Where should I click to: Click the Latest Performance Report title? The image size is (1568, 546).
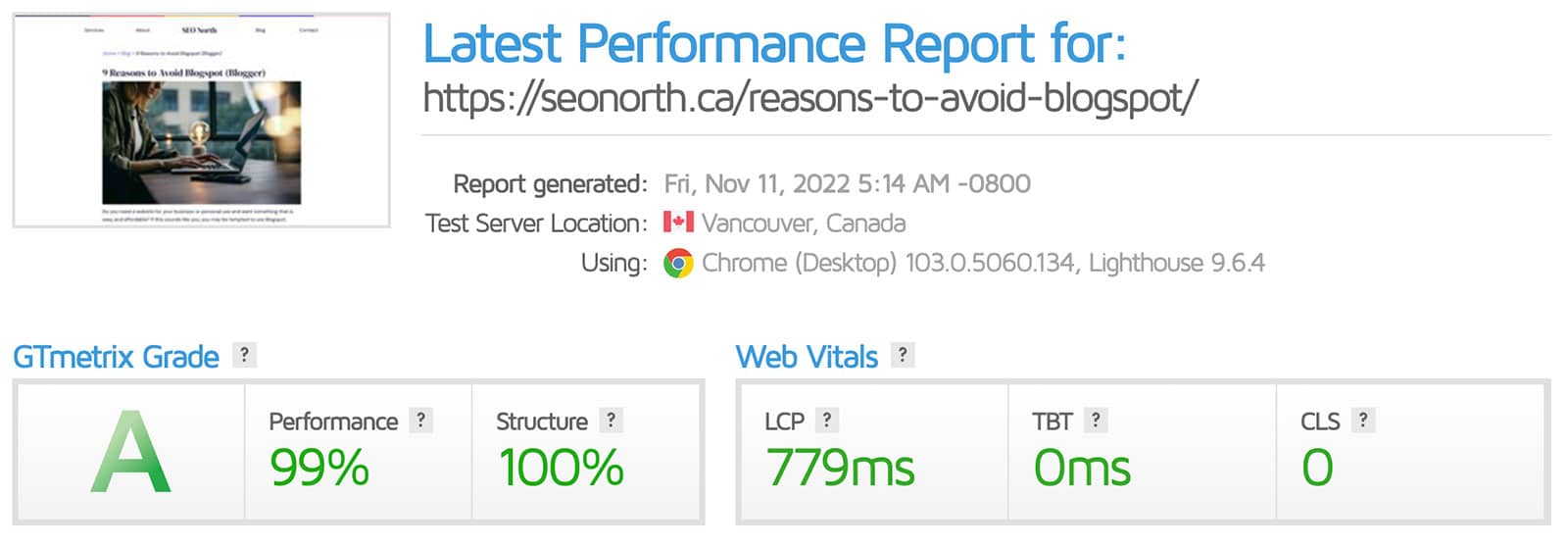pos(774,44)
